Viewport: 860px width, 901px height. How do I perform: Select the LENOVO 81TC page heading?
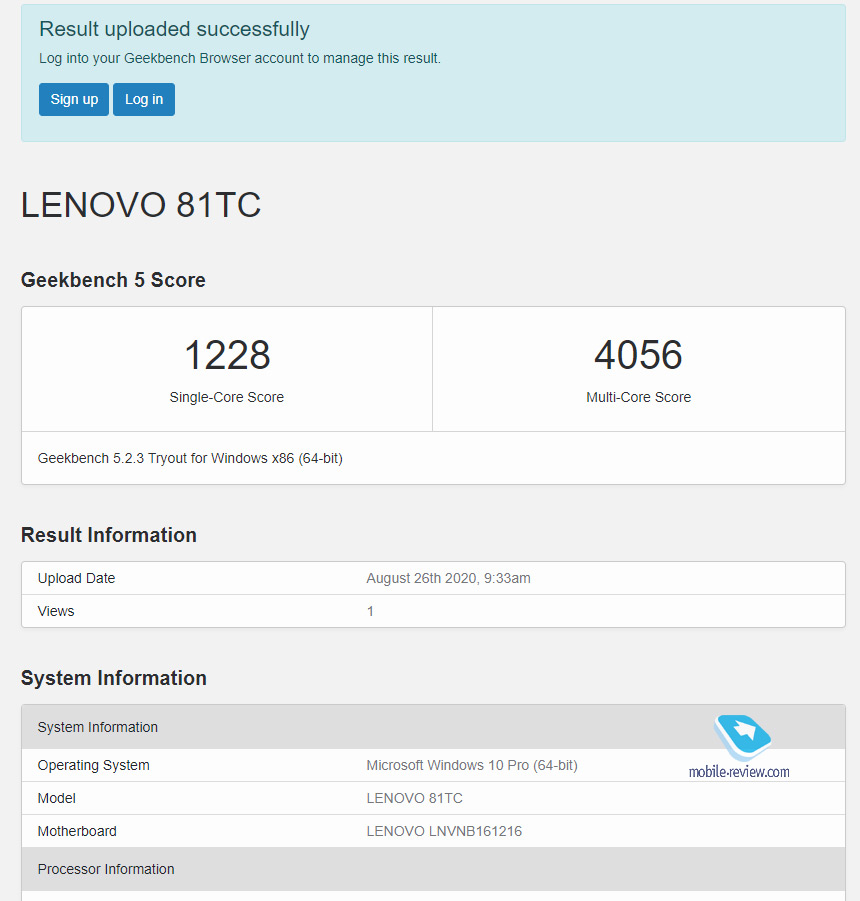point(141,205)
